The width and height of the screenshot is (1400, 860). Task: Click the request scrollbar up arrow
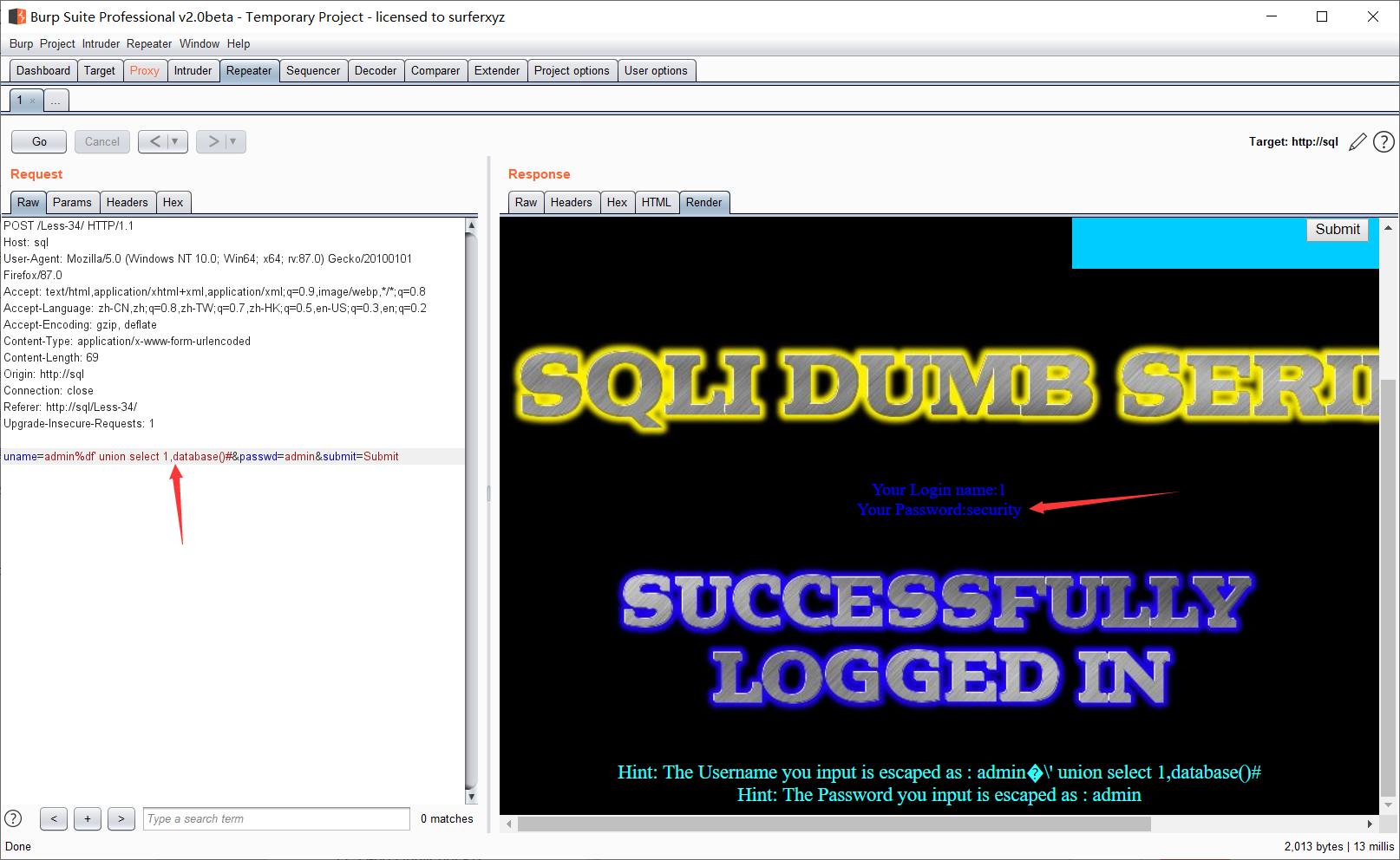(x=471, y=225)
